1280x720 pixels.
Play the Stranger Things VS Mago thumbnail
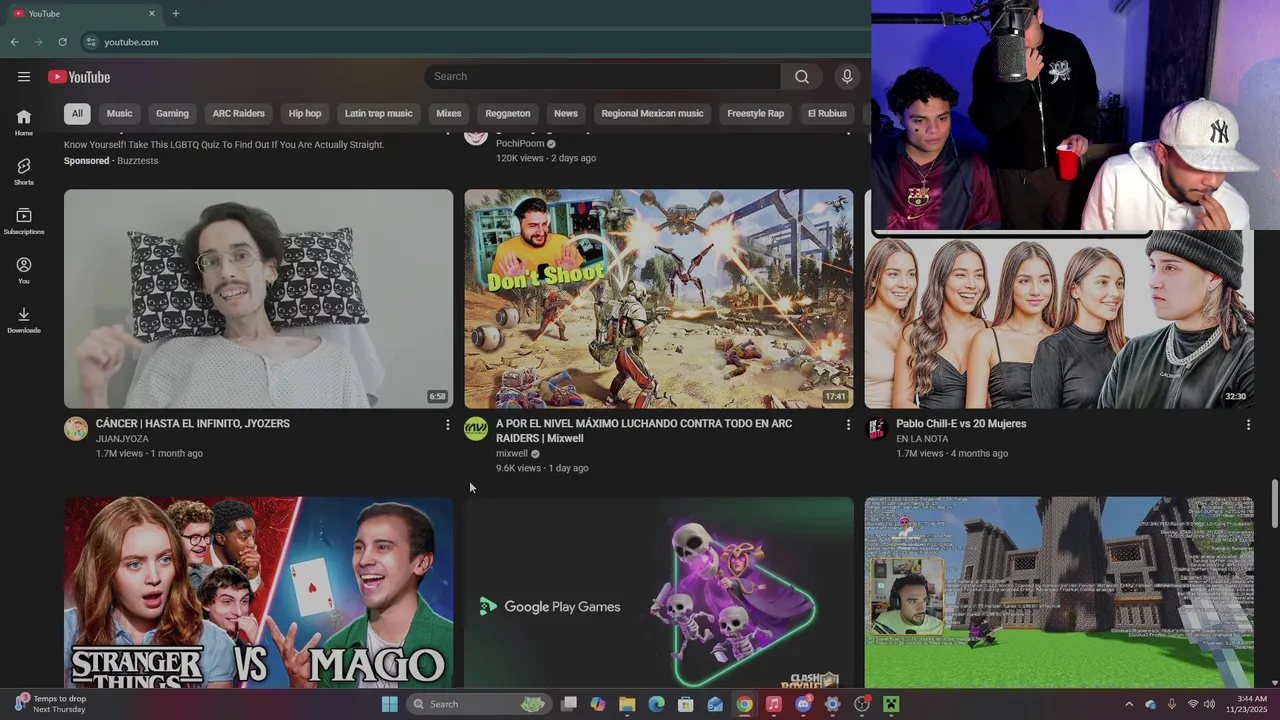point(258,592)
